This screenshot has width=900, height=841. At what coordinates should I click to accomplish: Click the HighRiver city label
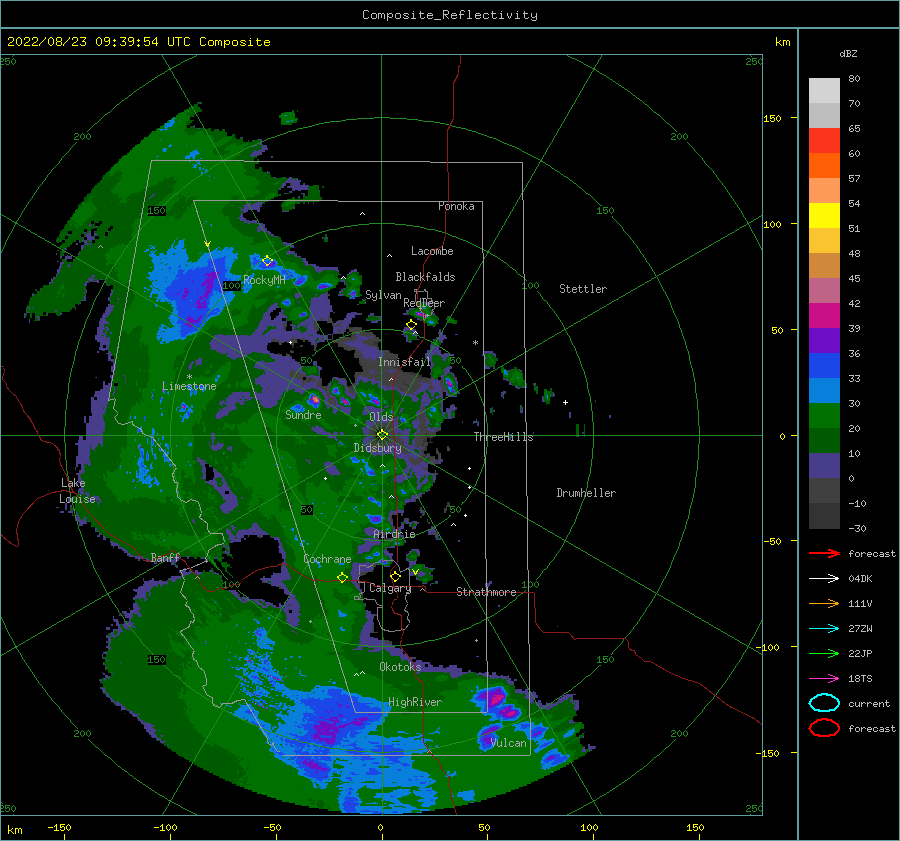click(x=415, y=702)
